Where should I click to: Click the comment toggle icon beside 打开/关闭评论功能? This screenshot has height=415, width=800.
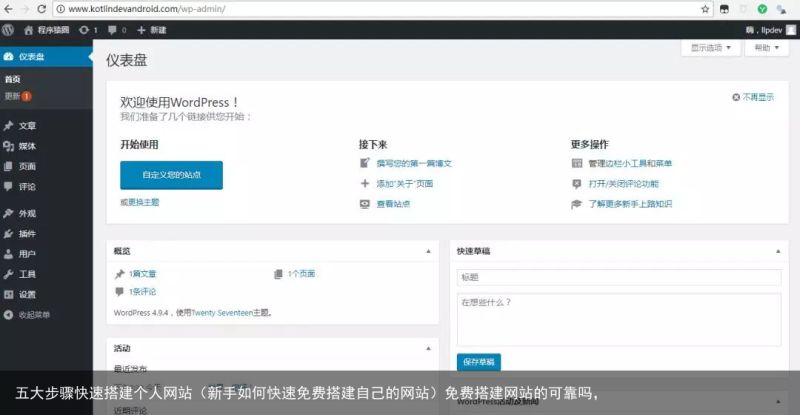[x=577, y=184]
